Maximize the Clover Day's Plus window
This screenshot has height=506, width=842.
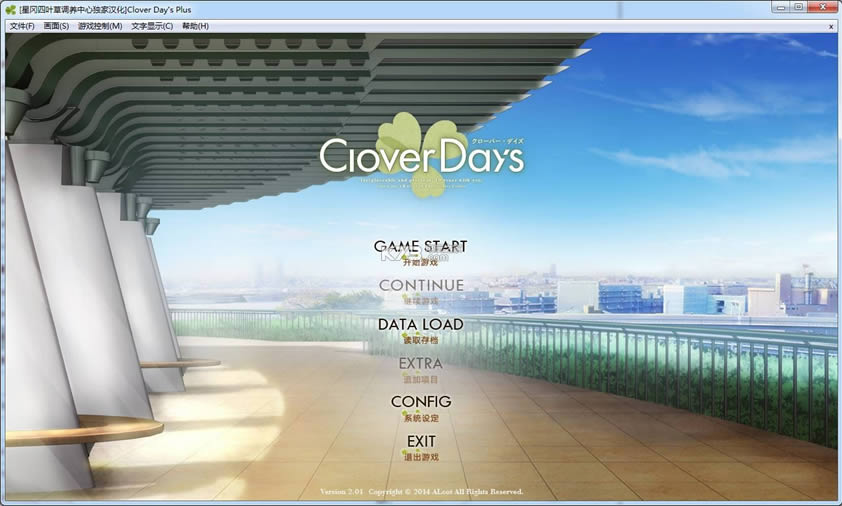799,7
